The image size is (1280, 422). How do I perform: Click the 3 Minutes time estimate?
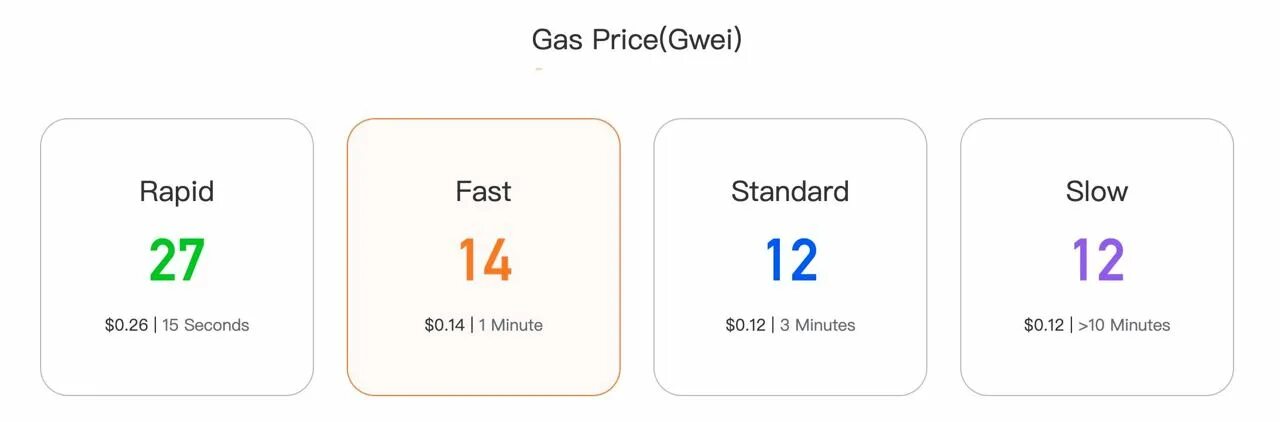[x=818, y=325]
